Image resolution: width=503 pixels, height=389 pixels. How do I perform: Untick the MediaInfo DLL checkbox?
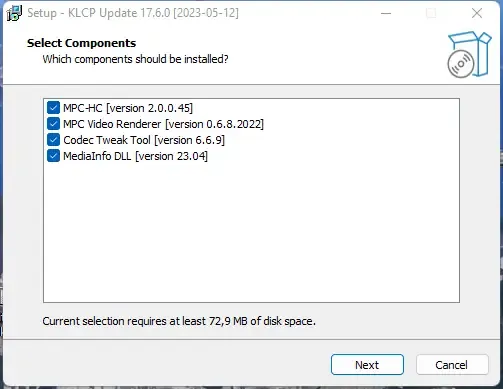(53, 156)
